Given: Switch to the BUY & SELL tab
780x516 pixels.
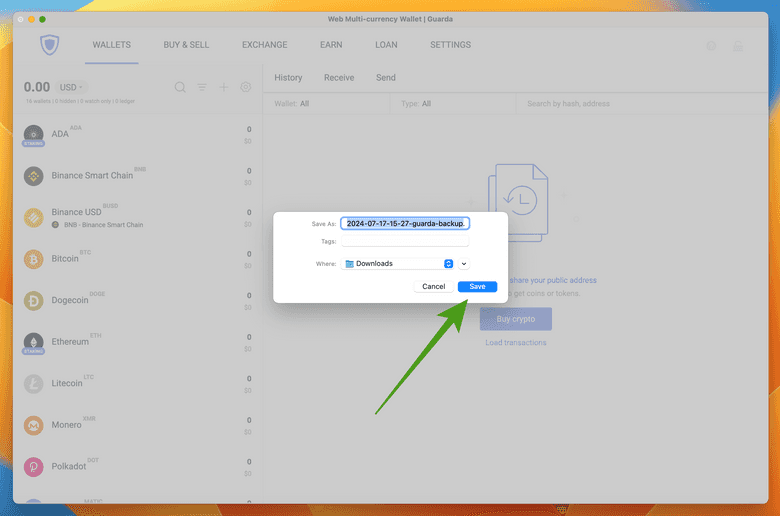Looking at the screenshot, I should [187, 45].
